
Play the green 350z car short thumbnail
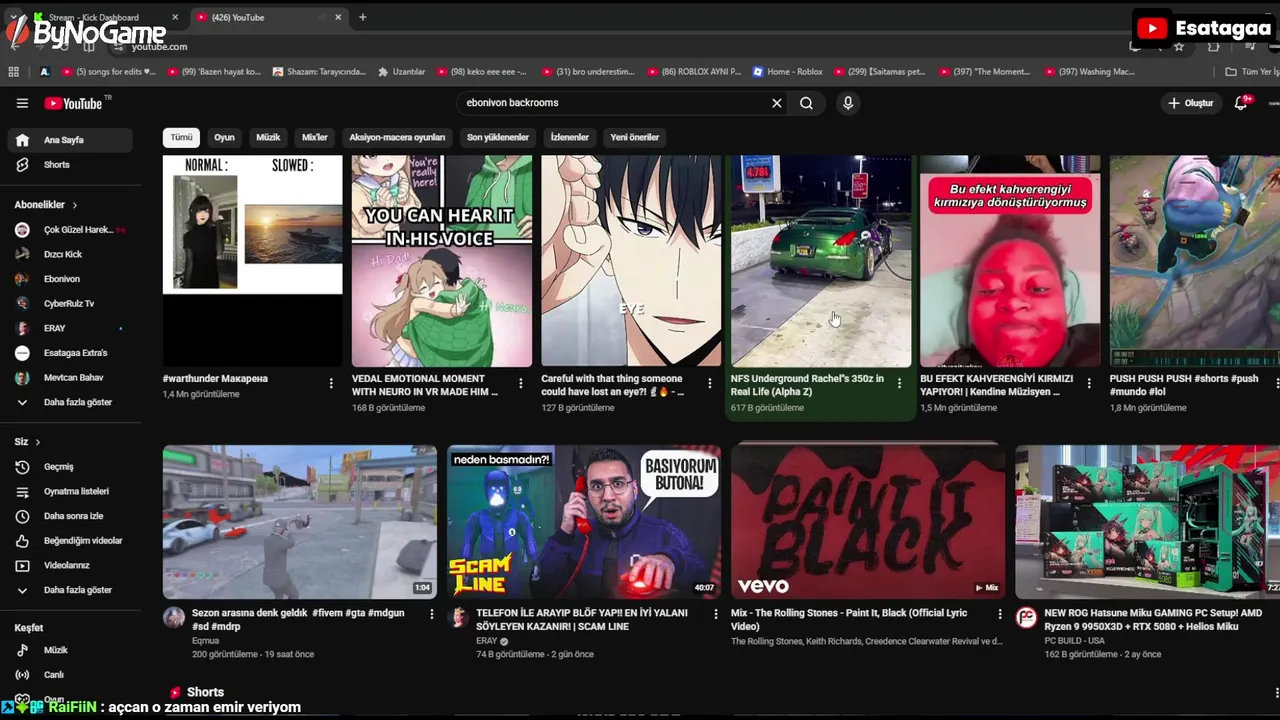click(820, 261)
